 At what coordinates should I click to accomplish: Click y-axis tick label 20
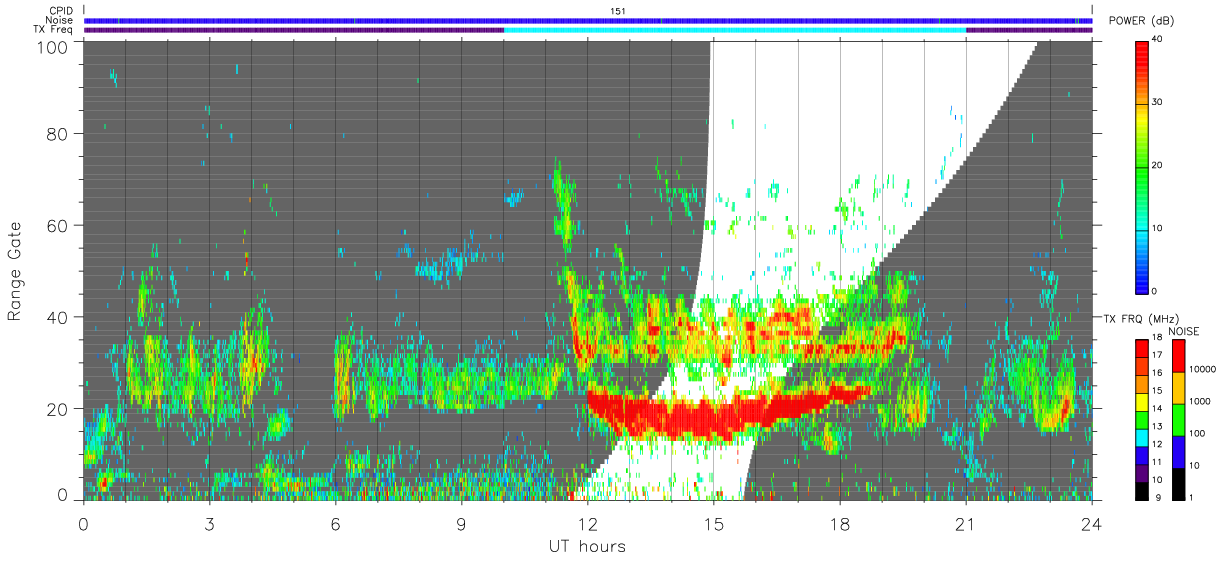click(x=59, y=409)
